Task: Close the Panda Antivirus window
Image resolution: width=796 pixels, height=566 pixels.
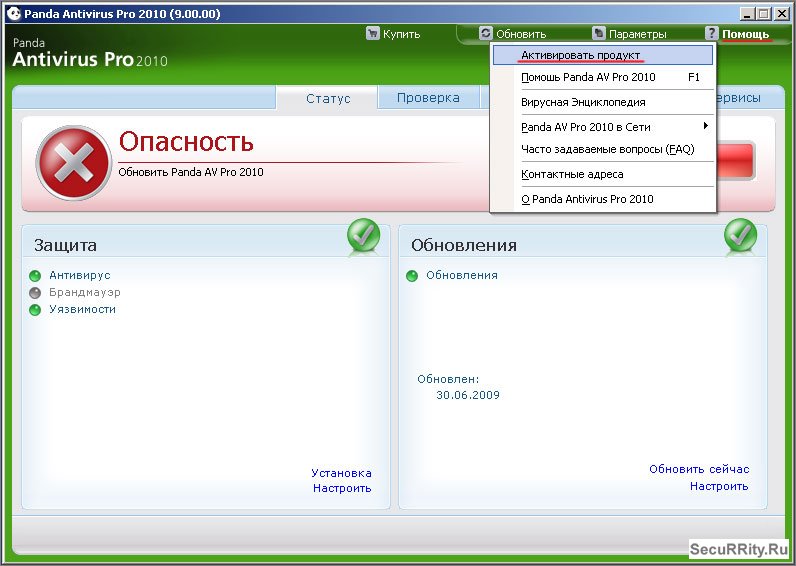Action: 782,14
